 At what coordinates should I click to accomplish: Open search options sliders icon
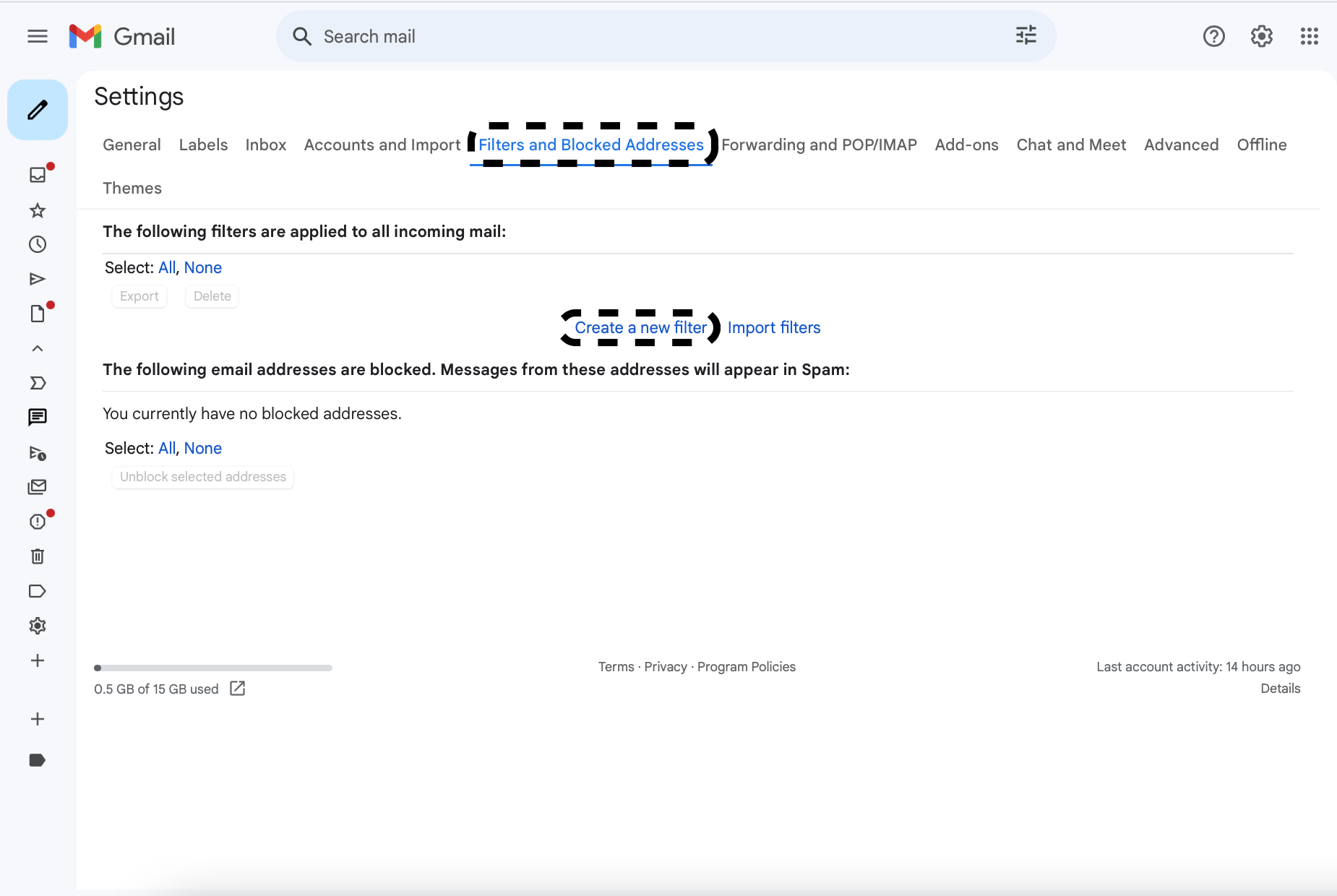coord(1026,35)
